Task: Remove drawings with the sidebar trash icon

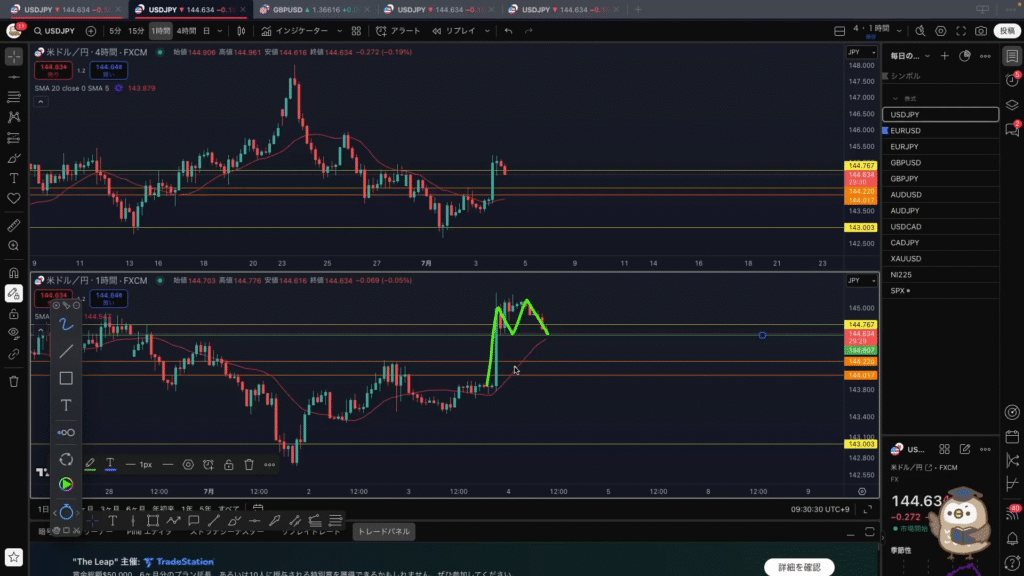Action: pos(14,381)
